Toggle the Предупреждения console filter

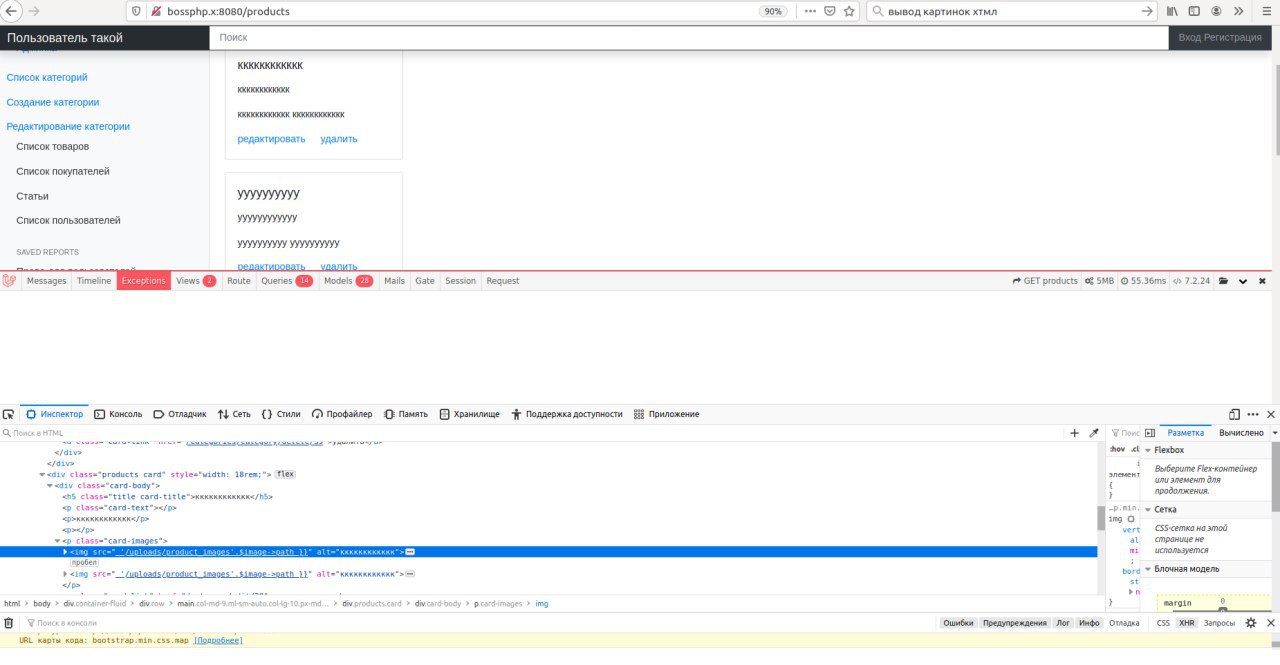(x=1014, y=622)
